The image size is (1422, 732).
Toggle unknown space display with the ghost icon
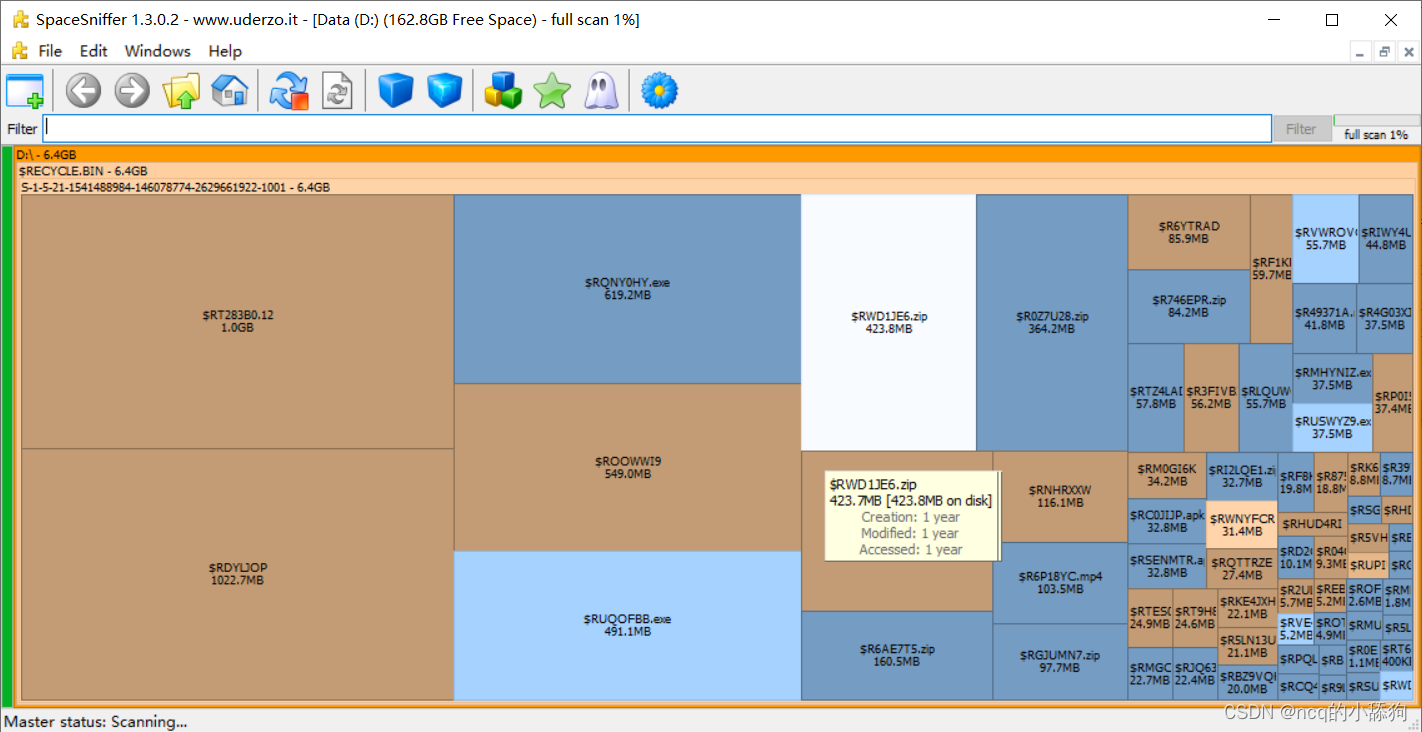[600, 91]
